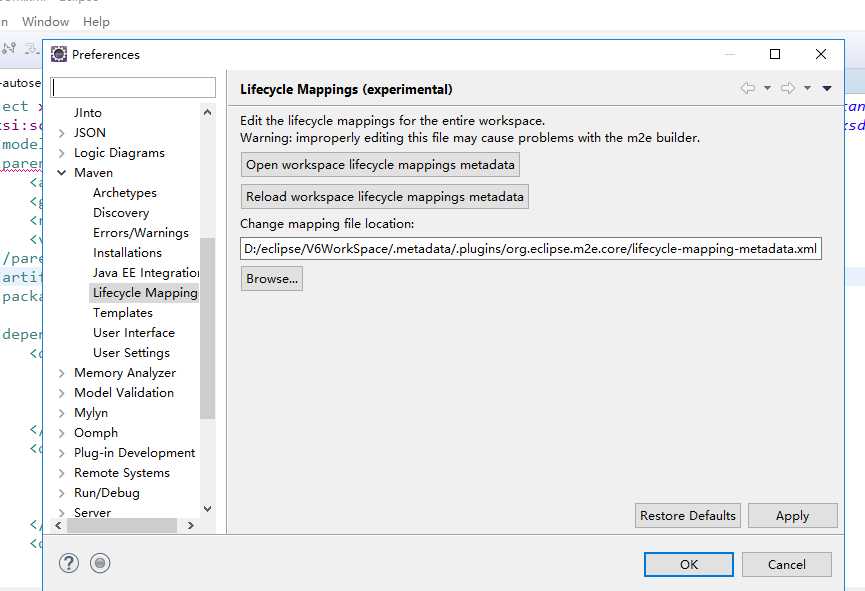Close the Preferences dialog
The image size is (865, 591).
point(821,54)
